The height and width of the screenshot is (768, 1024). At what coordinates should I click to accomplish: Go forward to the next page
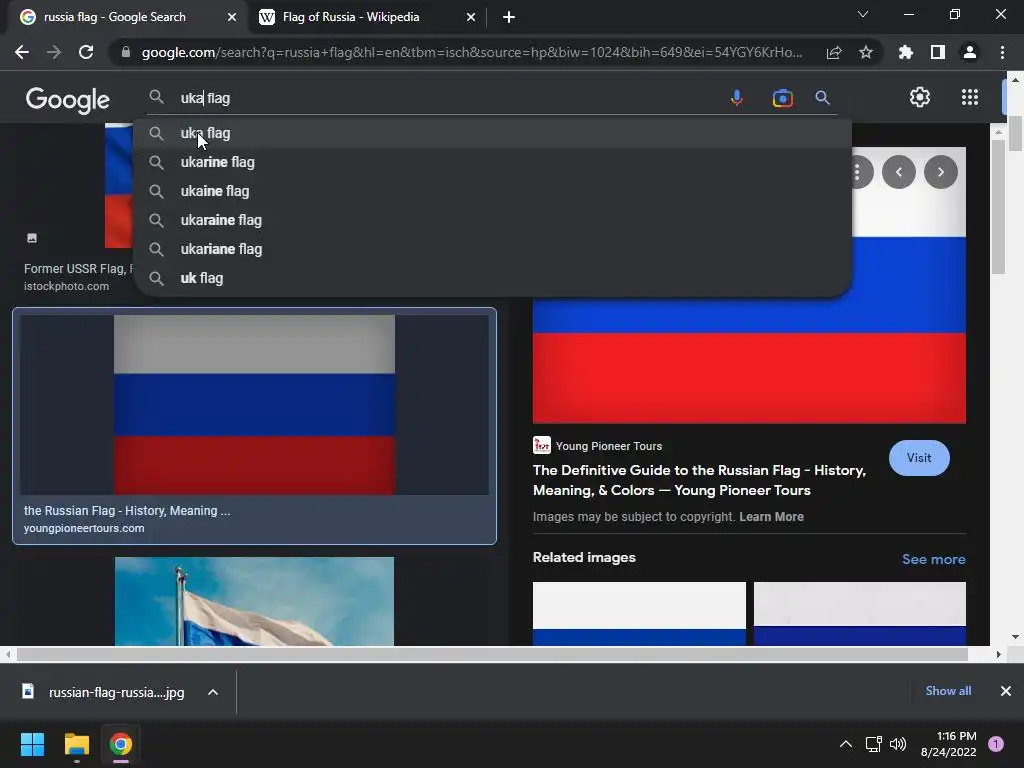[54, 52]
